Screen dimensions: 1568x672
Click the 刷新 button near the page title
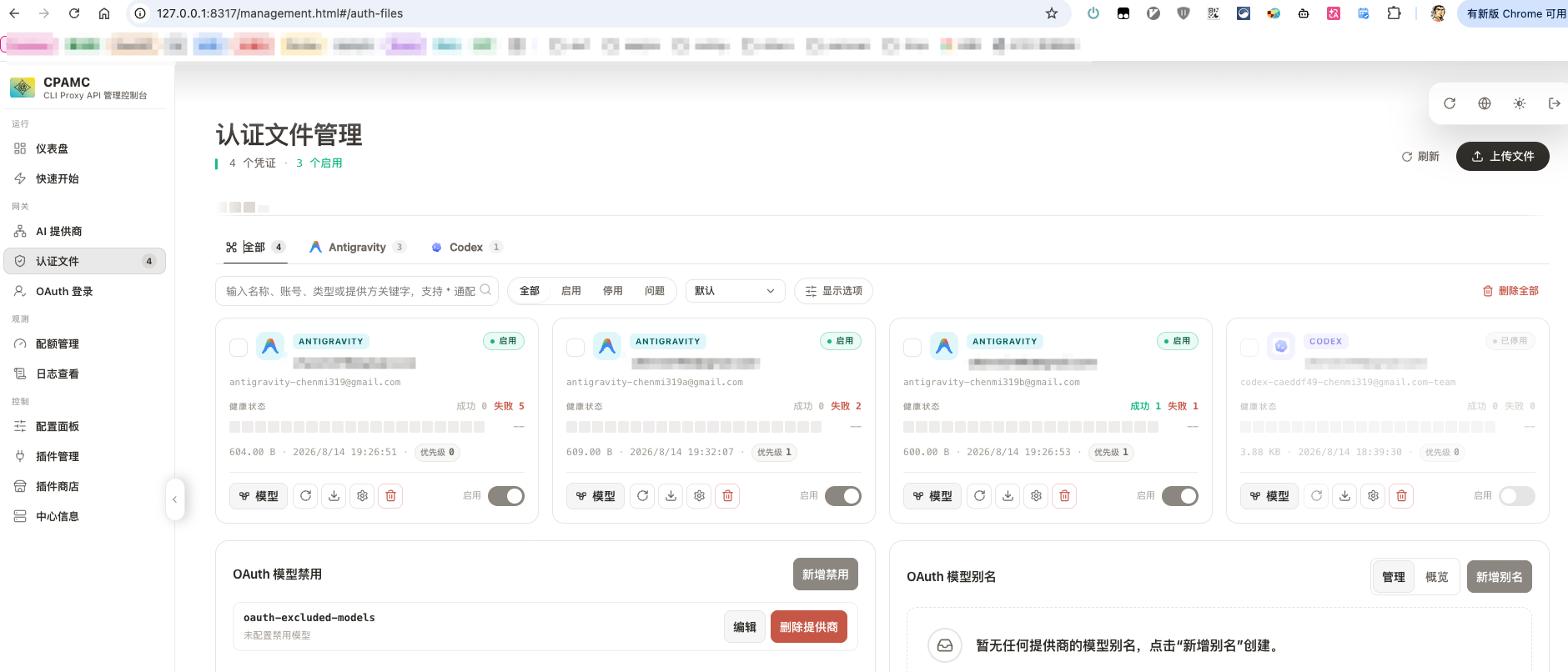(x=1420, y=156)
